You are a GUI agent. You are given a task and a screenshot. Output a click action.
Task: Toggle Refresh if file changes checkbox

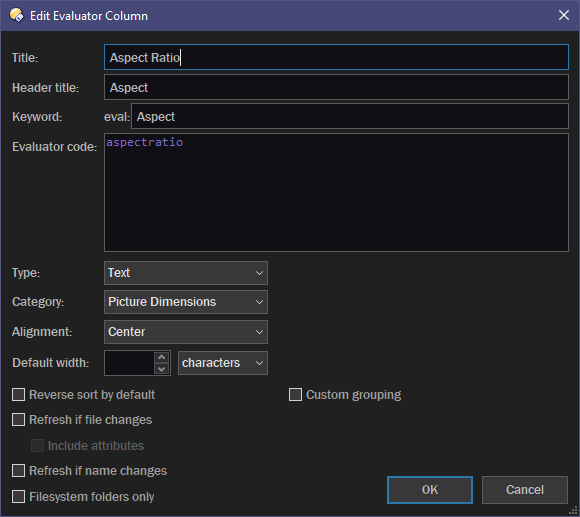click(18, 420)
